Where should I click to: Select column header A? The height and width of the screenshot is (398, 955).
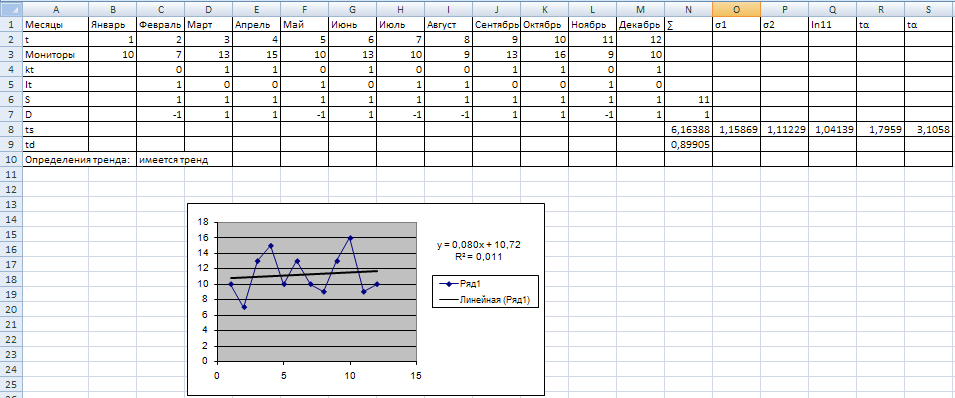point(55,10)
